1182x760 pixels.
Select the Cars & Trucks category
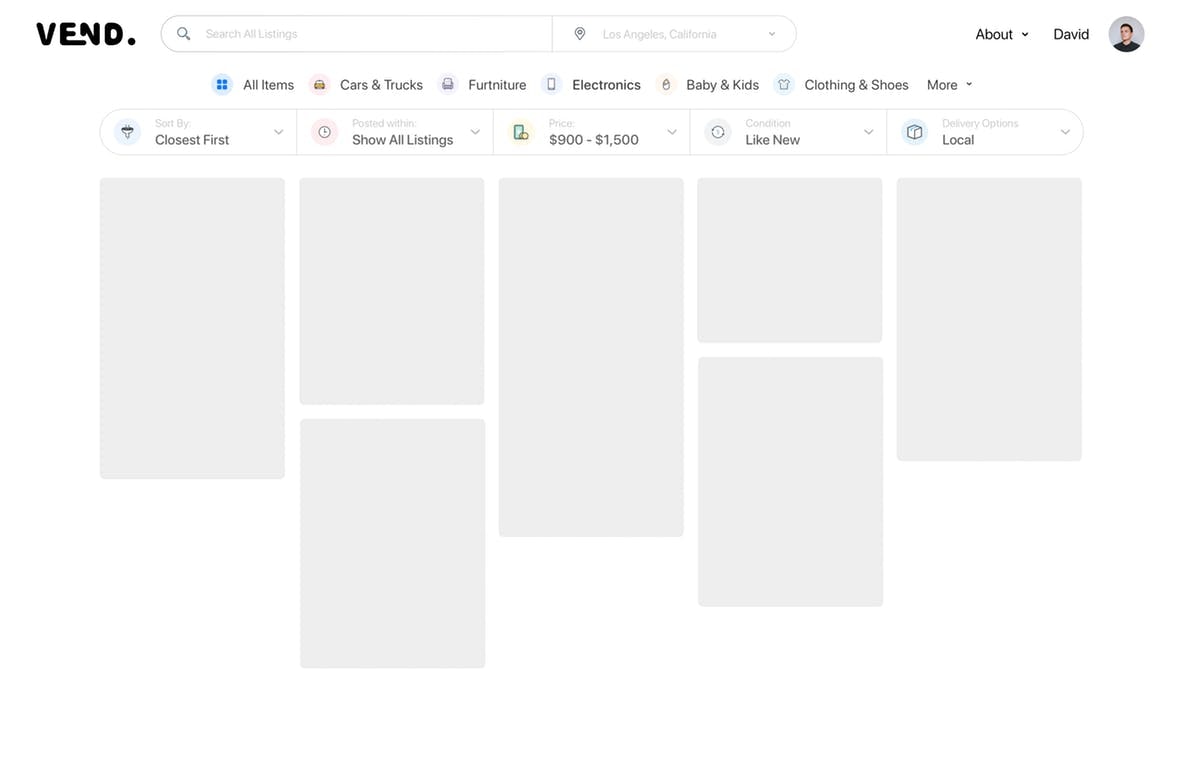coord(366,84)
